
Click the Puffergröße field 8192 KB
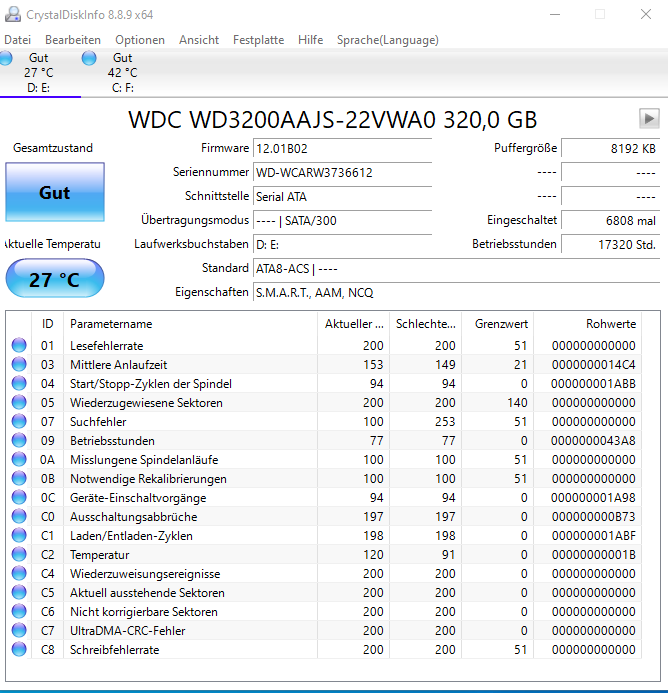611,148
